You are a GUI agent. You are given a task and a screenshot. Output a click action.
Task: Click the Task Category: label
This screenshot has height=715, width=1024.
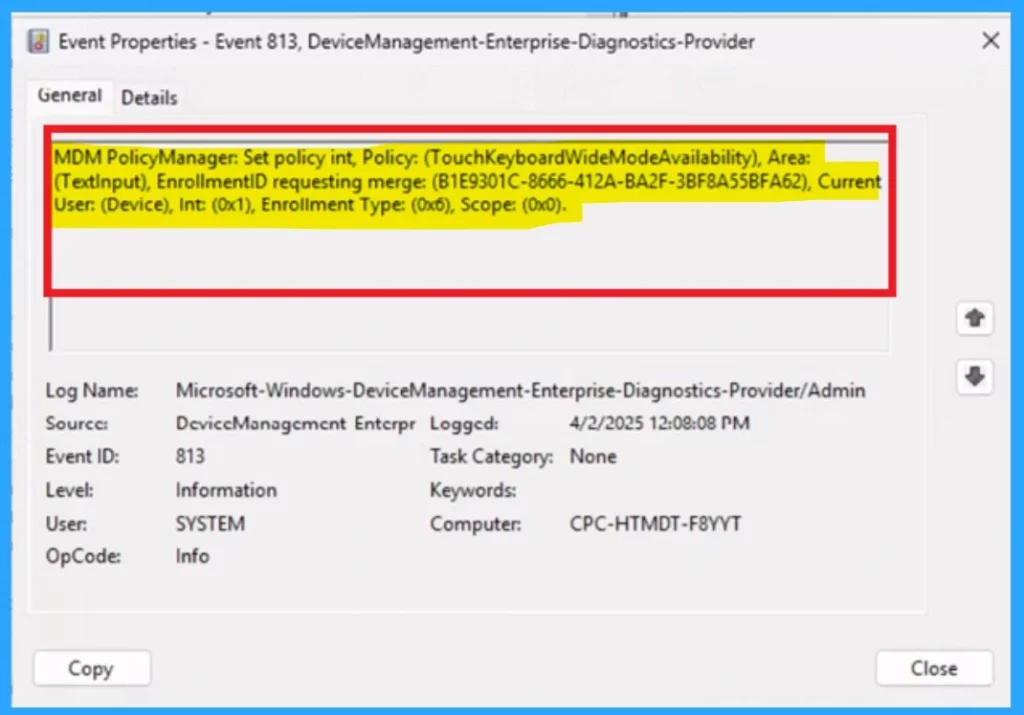point(491,456)
